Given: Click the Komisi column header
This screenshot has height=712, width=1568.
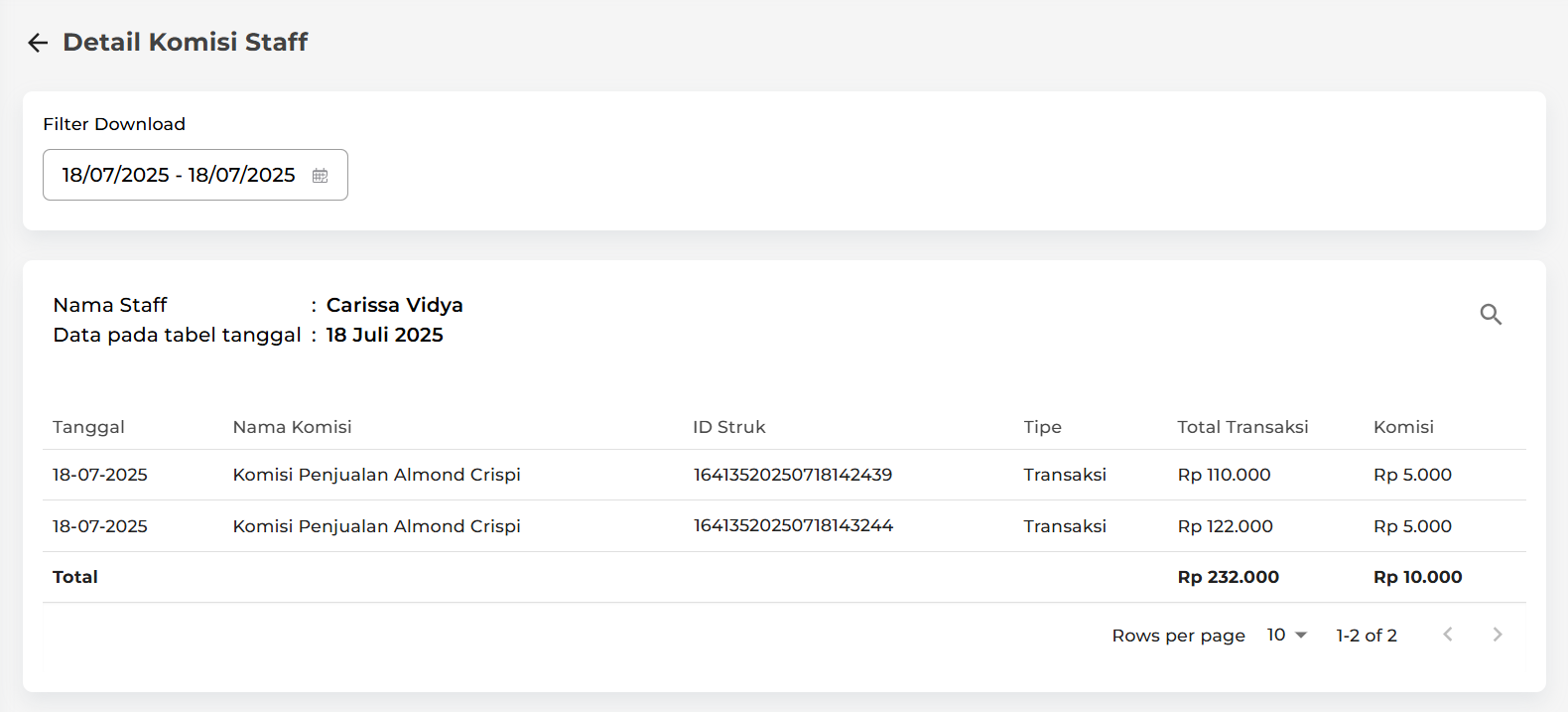Looking at the screenshot, I should click(1403, 427).
